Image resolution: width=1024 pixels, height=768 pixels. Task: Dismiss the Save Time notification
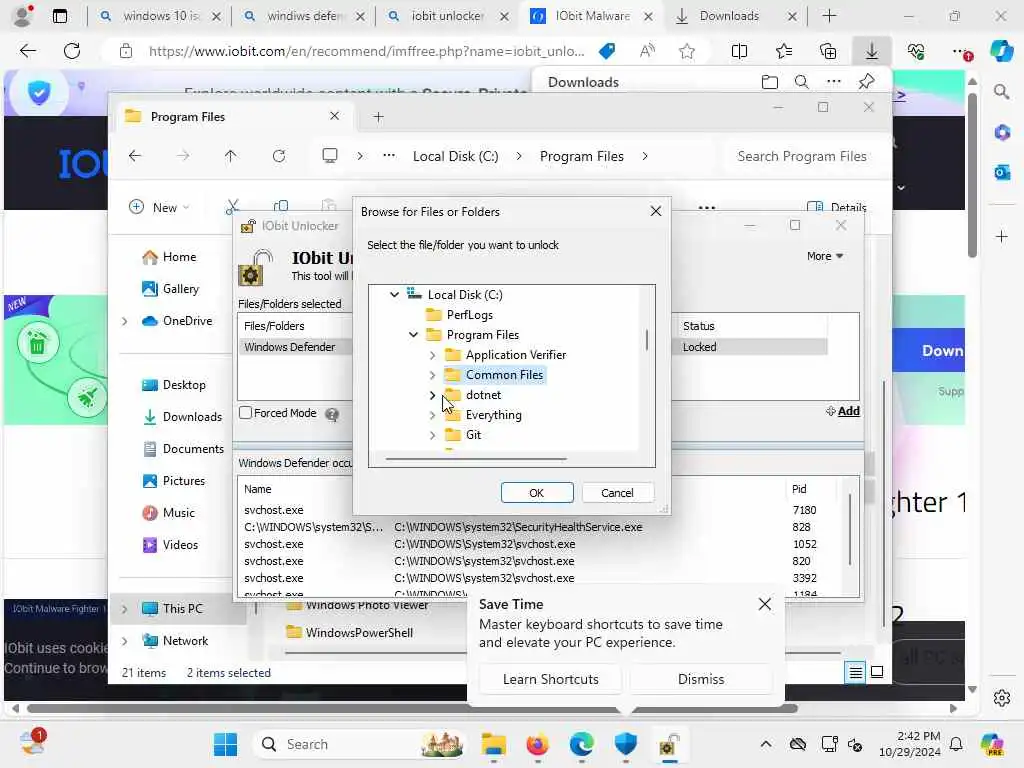click(x=701, y=679)
